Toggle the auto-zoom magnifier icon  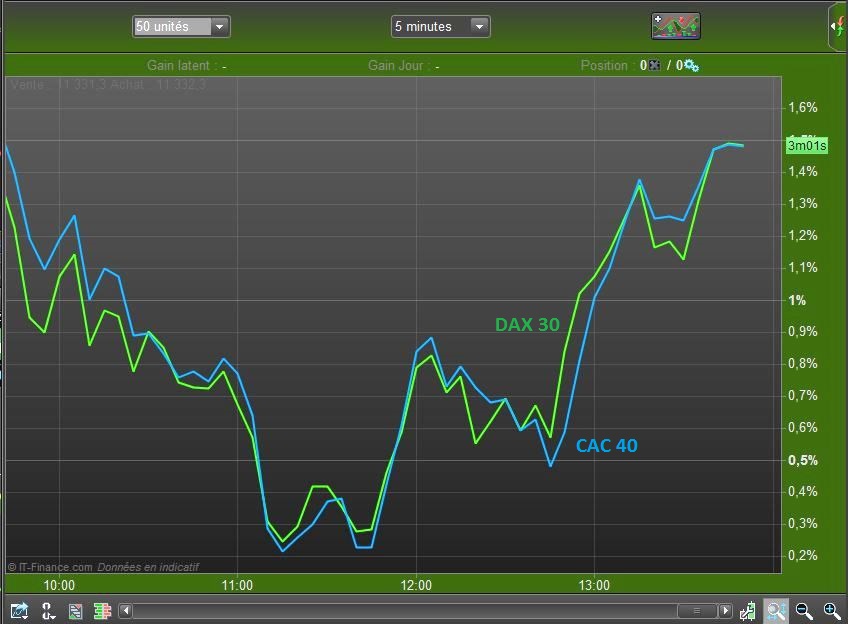(776, 611)
